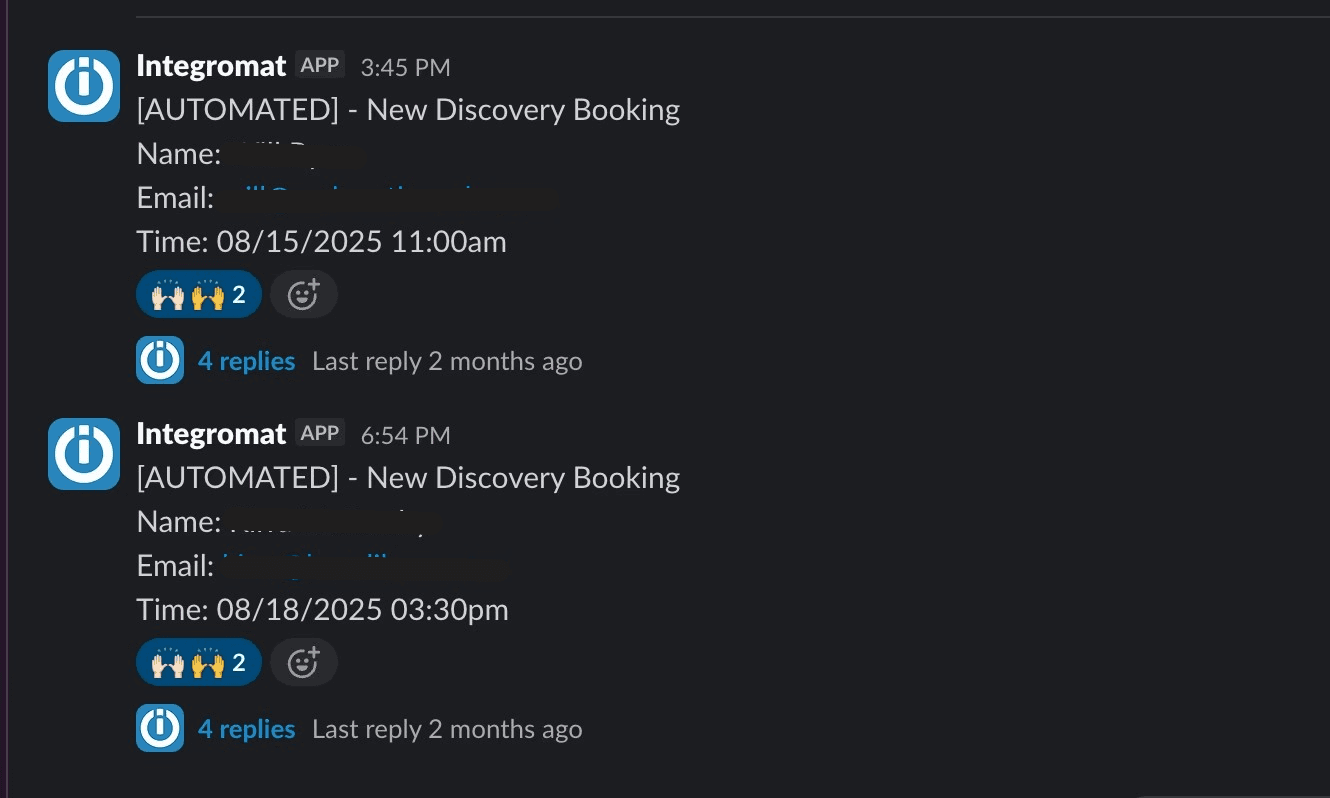Click the Integromat avatar on the 6:54 PM message

pyautogui.click(x=84, y=454)
